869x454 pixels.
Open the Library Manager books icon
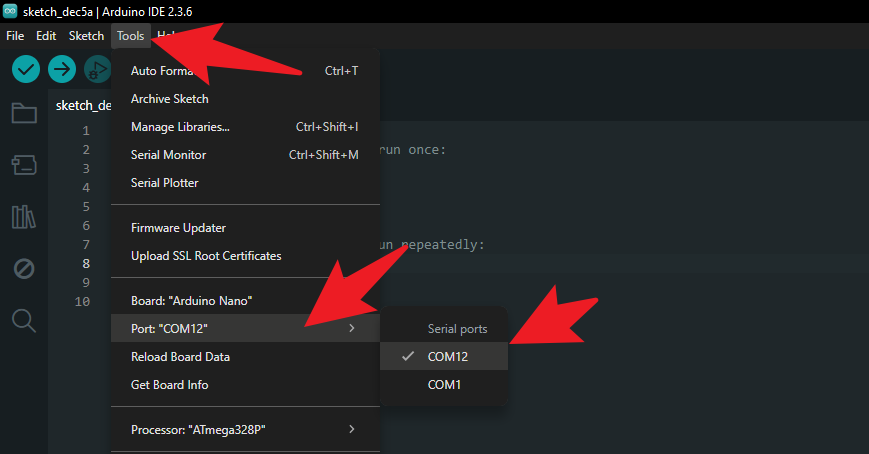point(24,217)
